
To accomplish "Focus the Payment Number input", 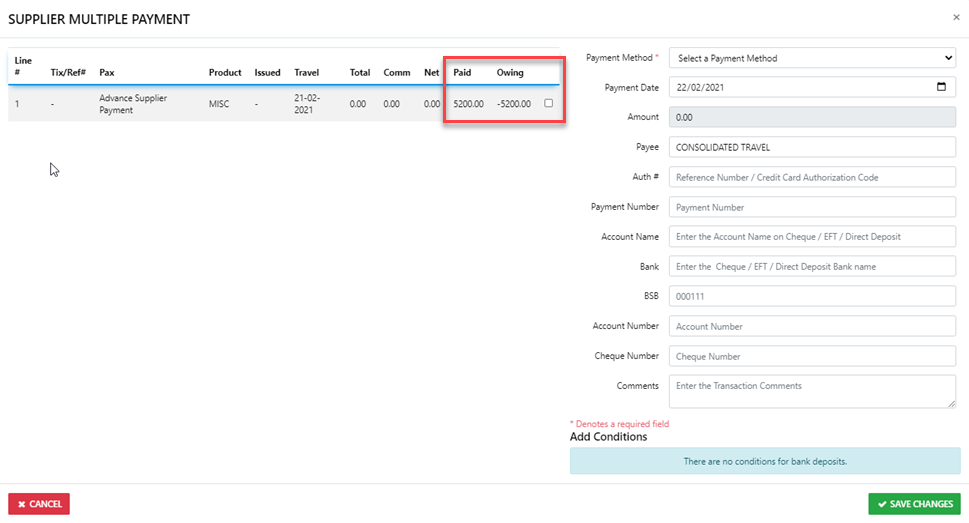I will click(x=812, y=207).
